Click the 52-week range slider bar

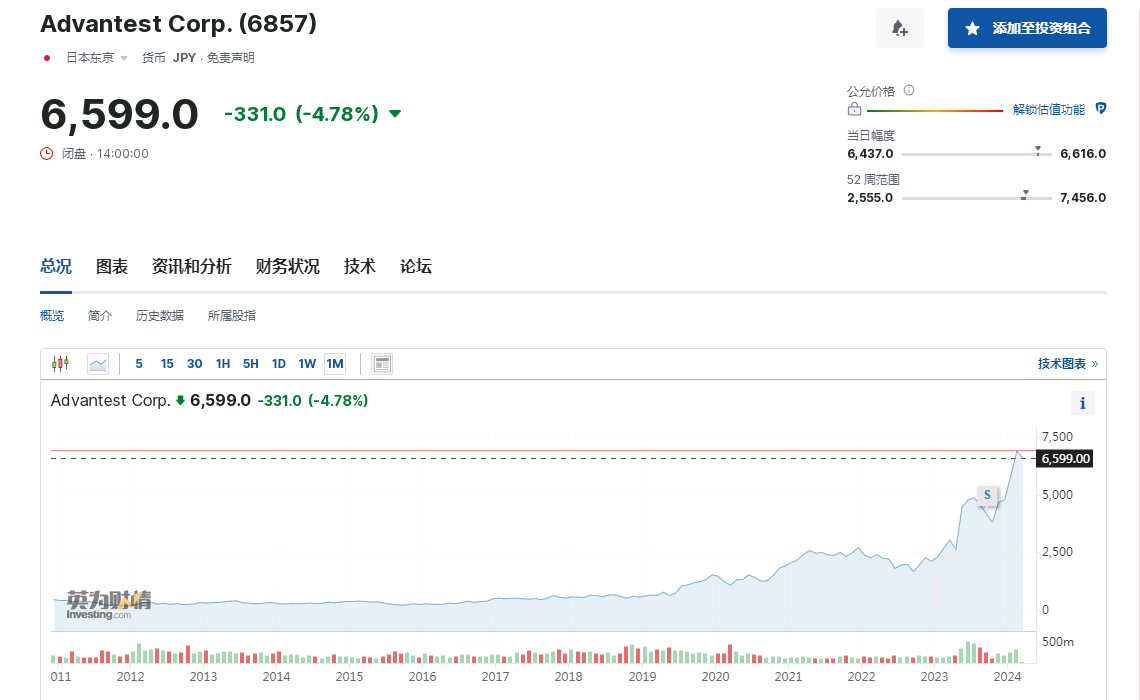[x=976, y=198]
